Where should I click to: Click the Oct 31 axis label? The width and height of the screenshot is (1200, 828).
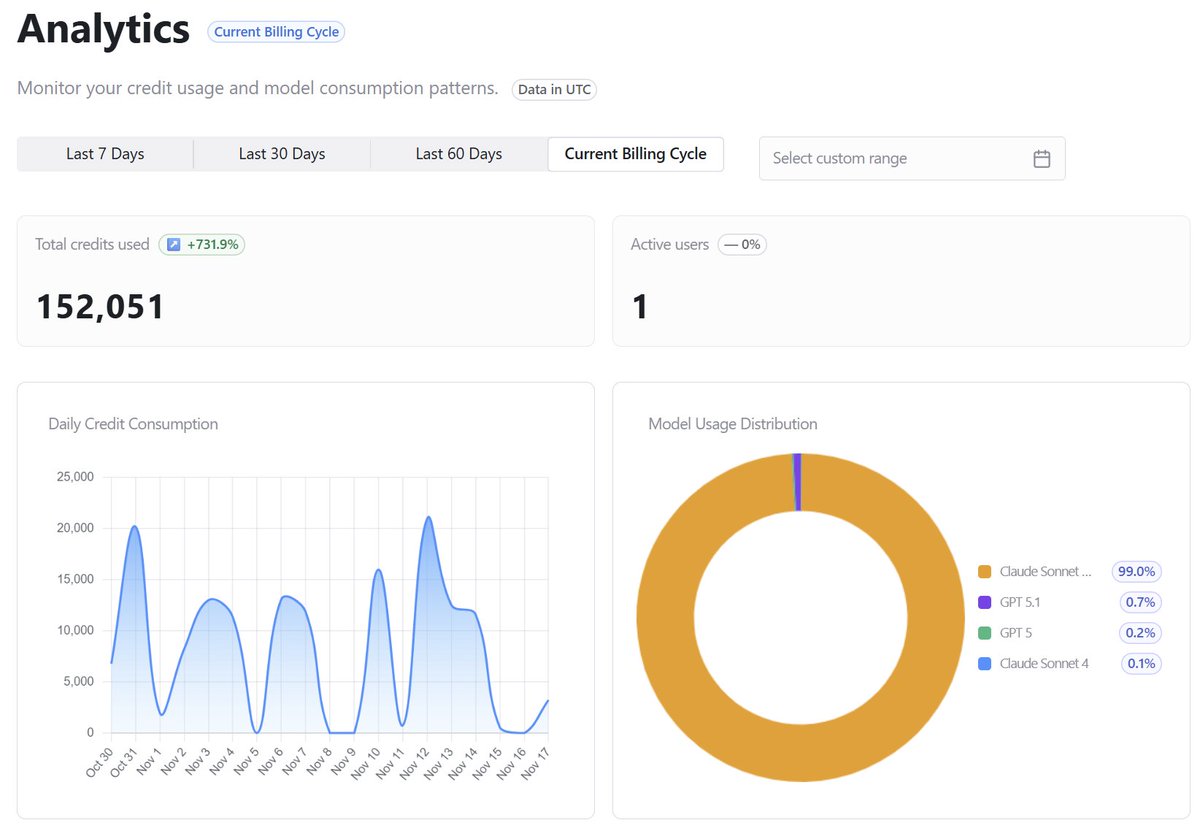(x=122, y=762)
